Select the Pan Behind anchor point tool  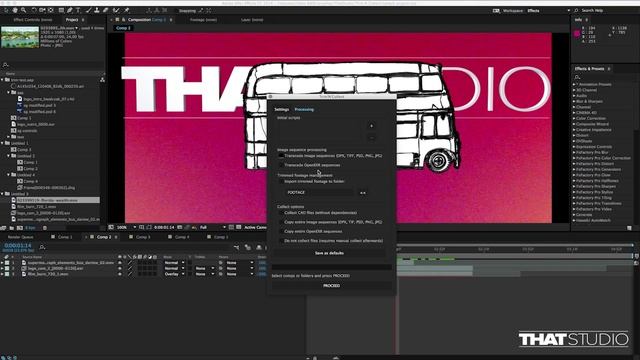(x=51, y=10)
